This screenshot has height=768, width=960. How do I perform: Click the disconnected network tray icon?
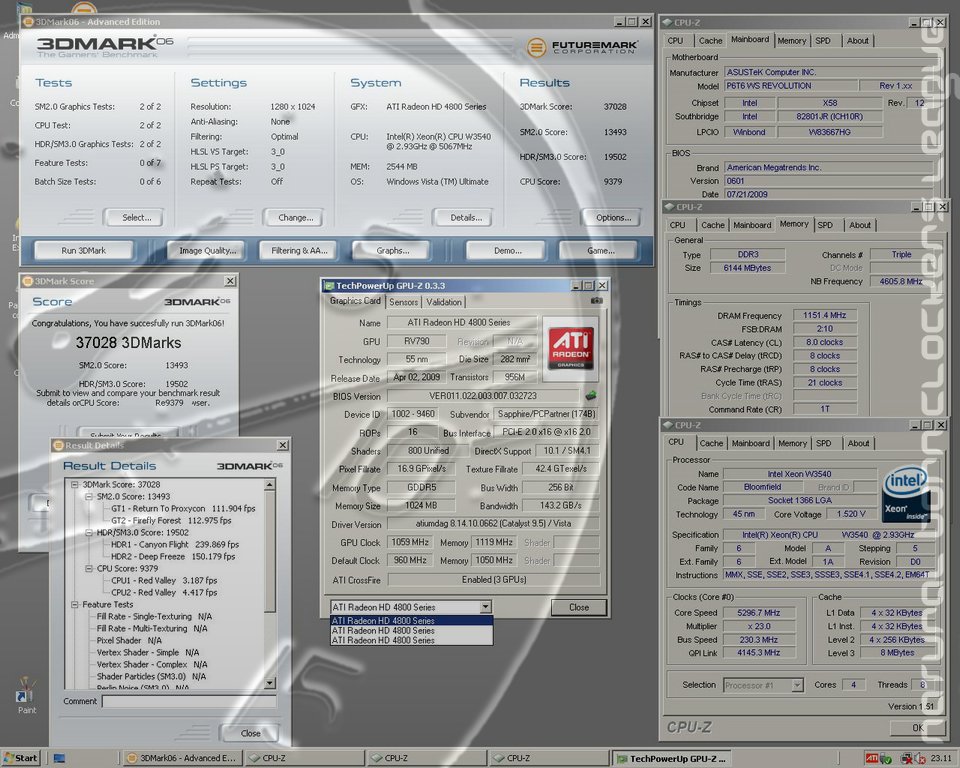(906, 758)
